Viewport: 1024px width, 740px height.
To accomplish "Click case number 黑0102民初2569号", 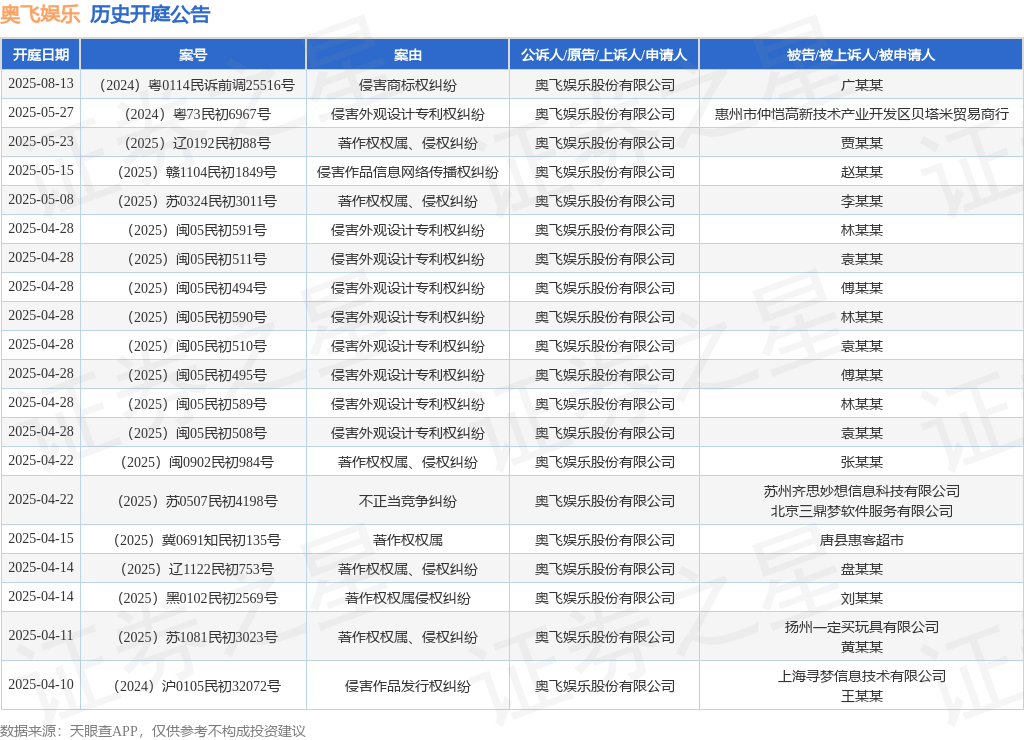I will [197, 598].
